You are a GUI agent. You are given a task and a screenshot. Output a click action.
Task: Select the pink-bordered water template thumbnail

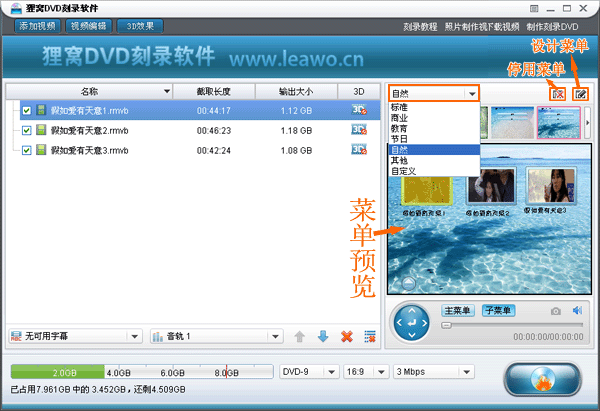point(559,122)
